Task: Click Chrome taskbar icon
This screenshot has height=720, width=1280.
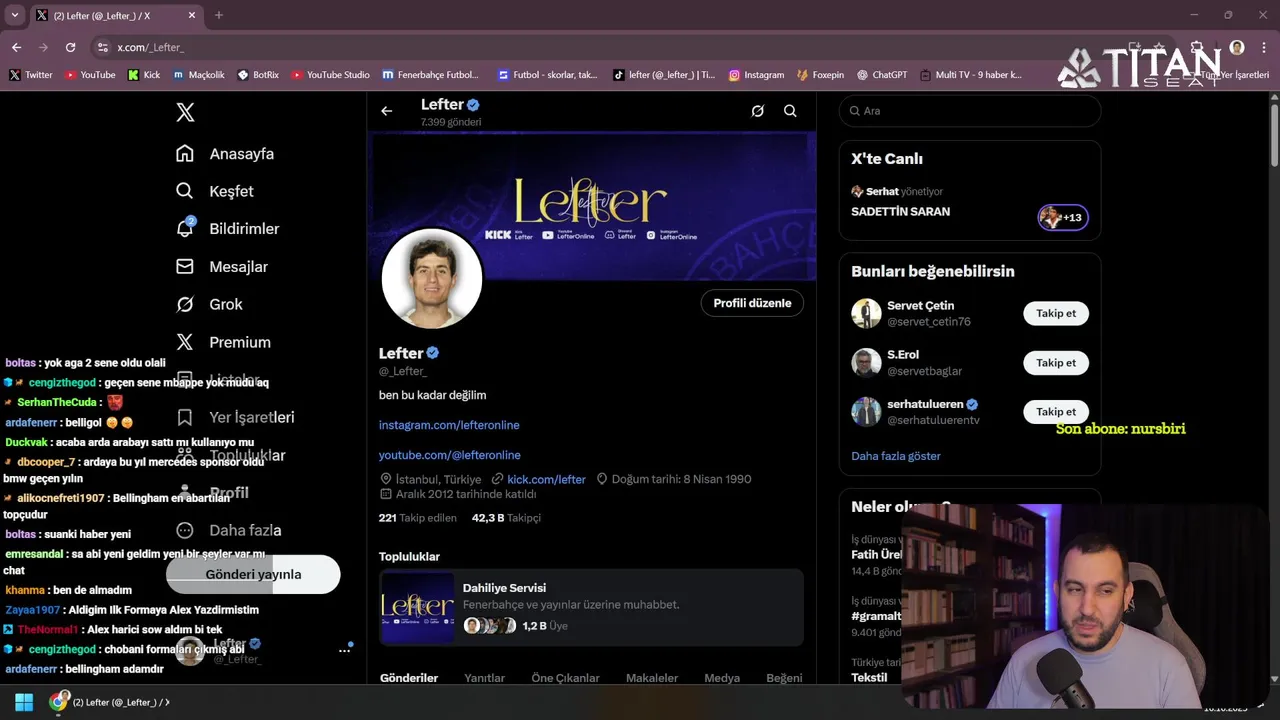Action: 59,702
